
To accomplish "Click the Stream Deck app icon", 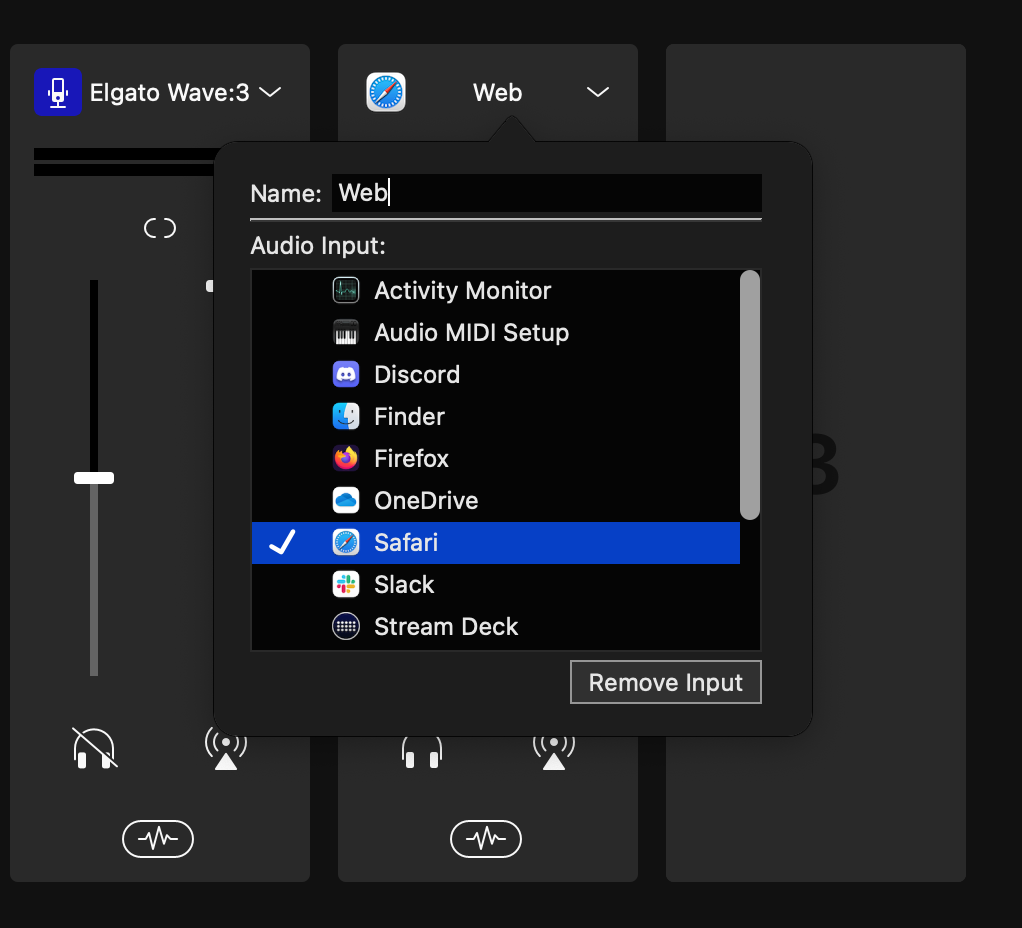I will coord(346,627).
